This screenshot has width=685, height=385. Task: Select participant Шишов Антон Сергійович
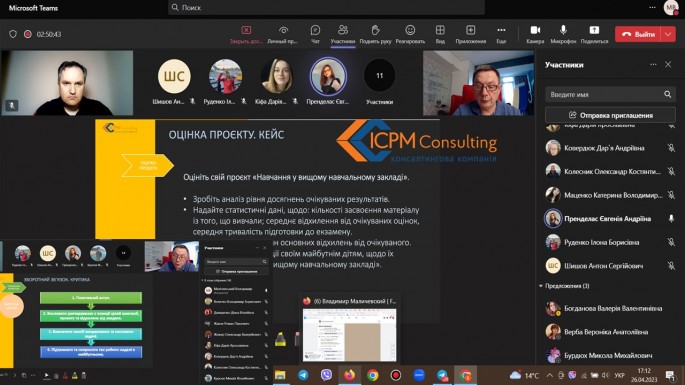point(610,266)
